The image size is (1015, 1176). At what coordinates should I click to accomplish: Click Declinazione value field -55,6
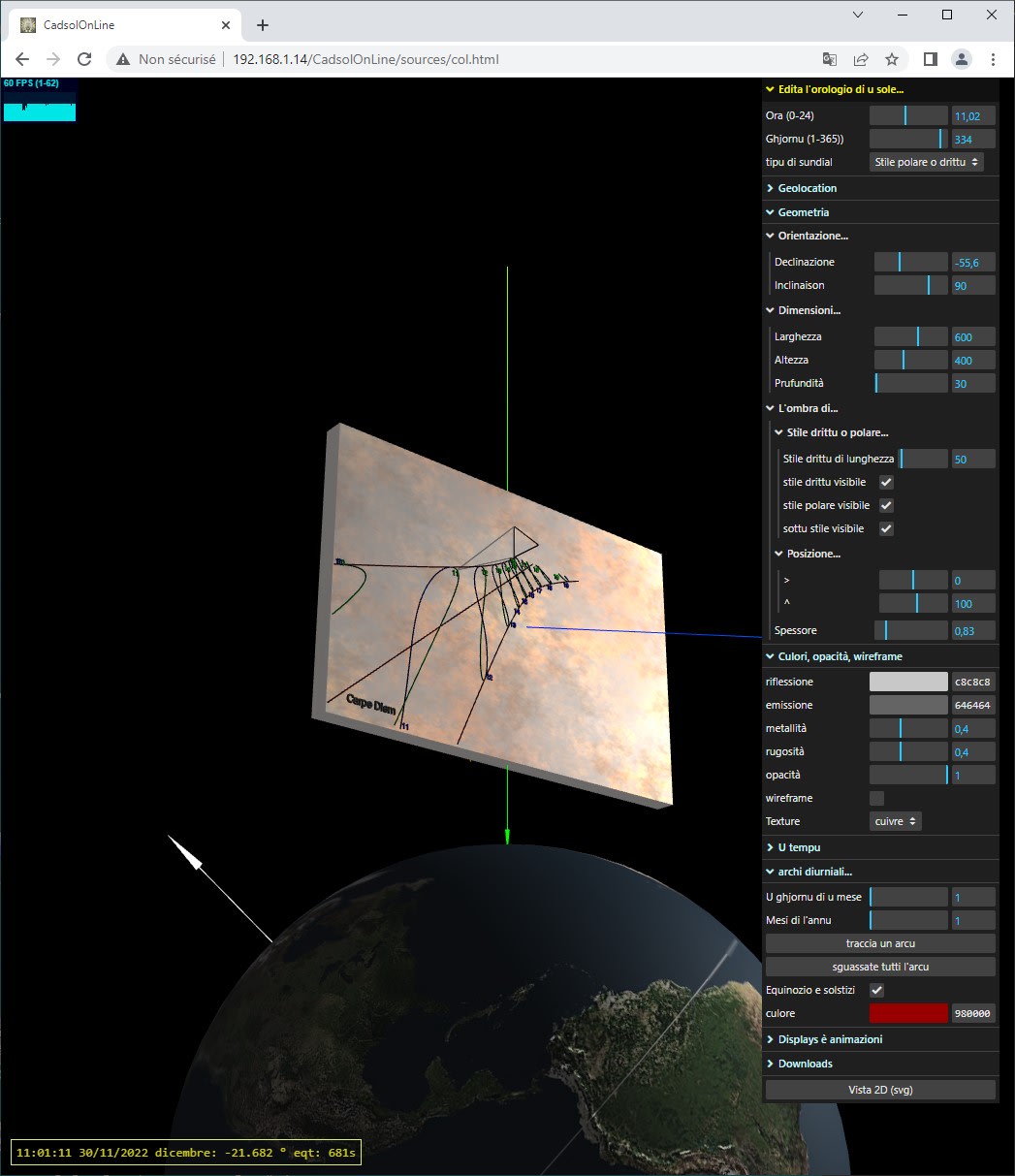coord(973,262)
